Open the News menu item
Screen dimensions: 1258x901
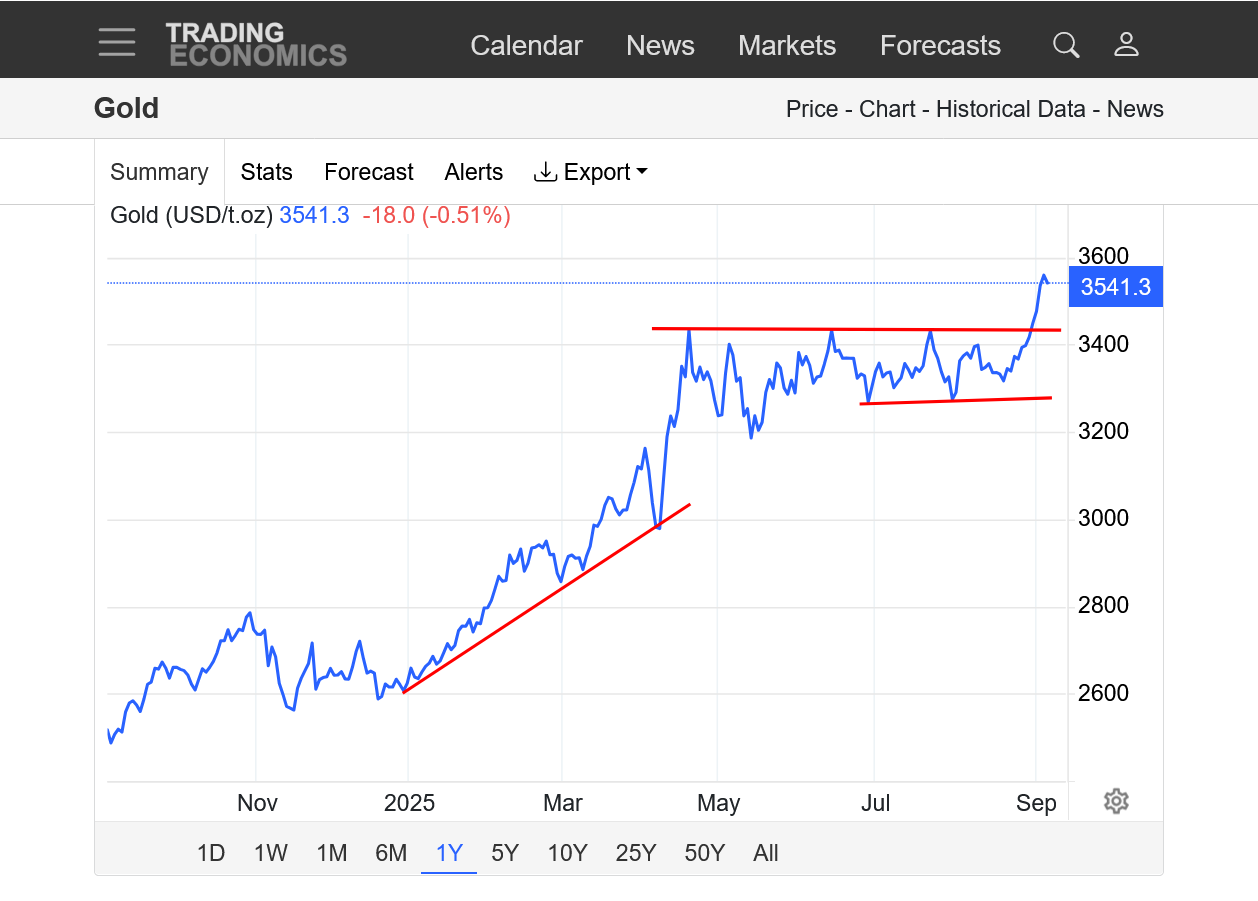pyautogui.click(x=660, y=46)
